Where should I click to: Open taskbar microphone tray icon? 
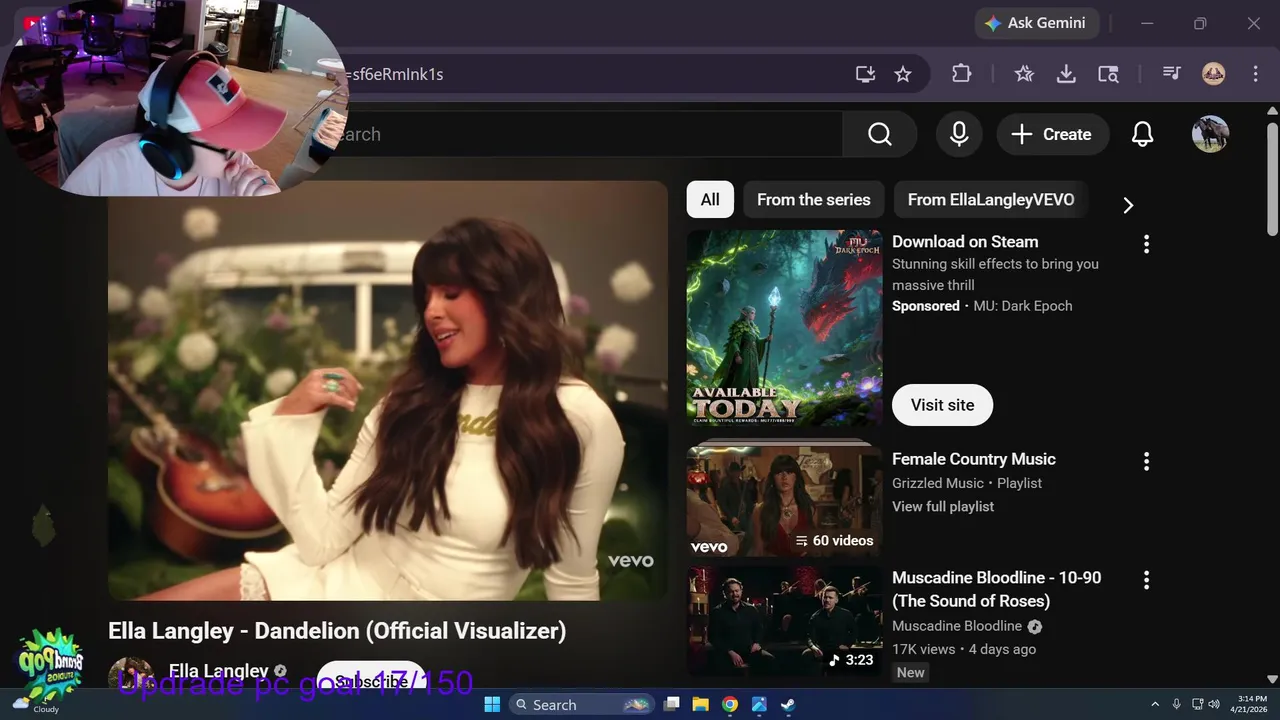point(1176,704)
